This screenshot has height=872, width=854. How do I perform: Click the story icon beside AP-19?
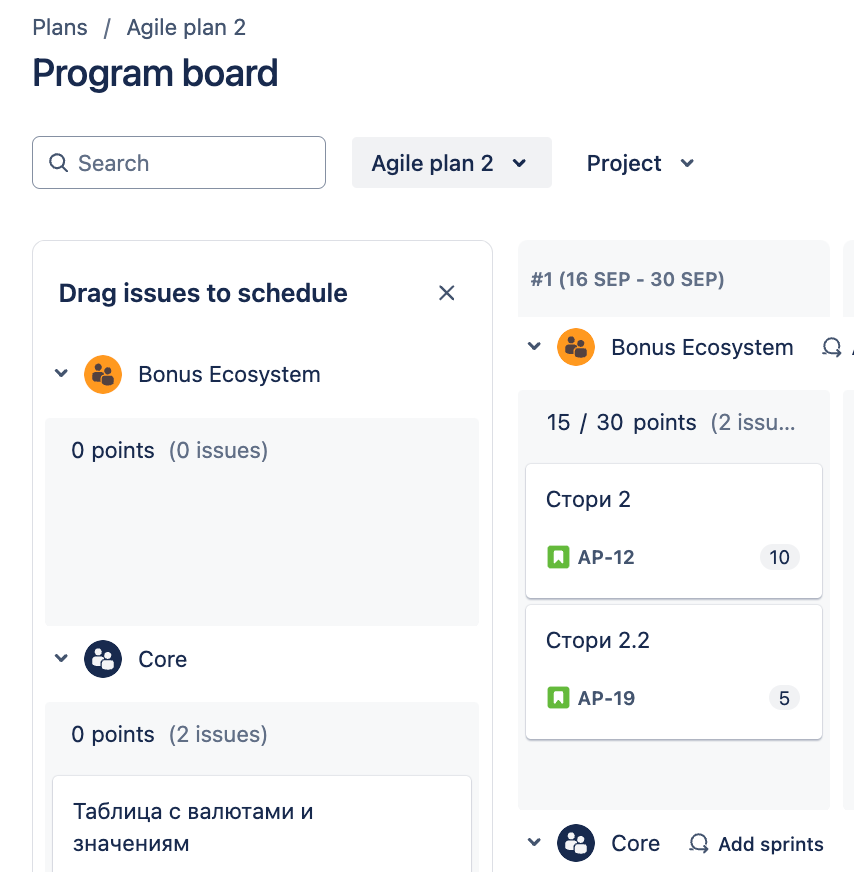pyautogui.click(x=558, y=697)
